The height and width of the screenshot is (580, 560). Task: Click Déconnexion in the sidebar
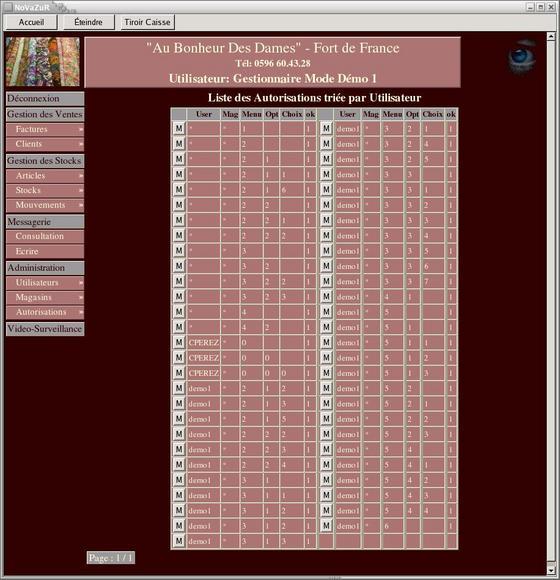[45, 99]
